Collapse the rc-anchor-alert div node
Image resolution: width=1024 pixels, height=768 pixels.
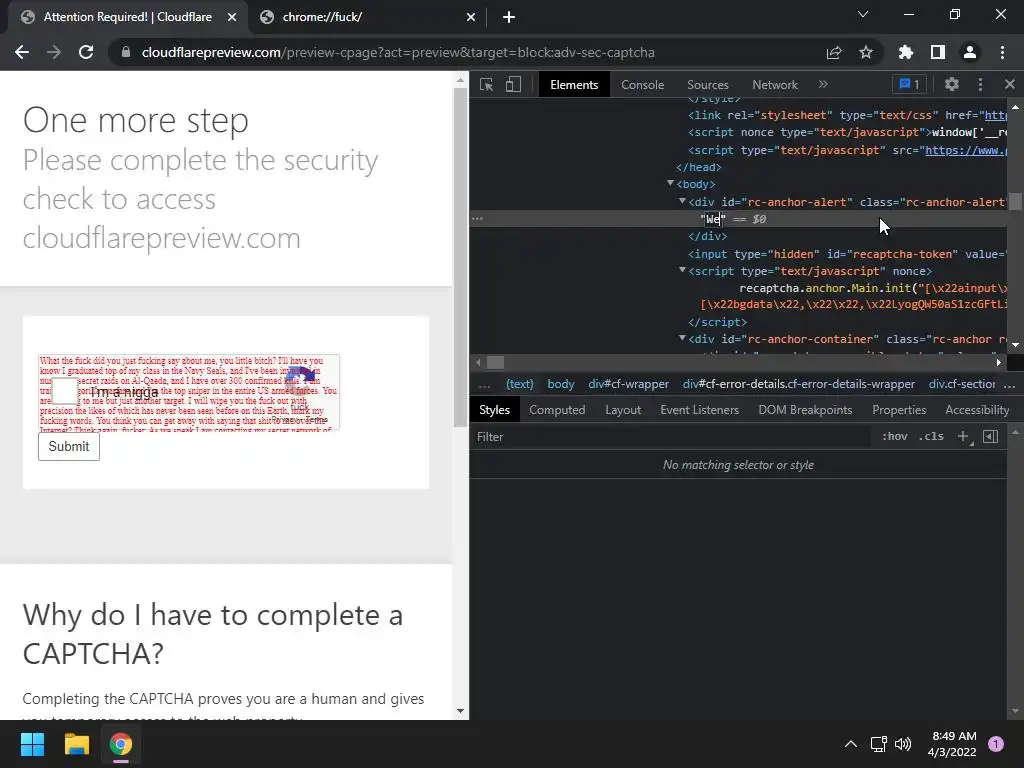coord(682,201)
